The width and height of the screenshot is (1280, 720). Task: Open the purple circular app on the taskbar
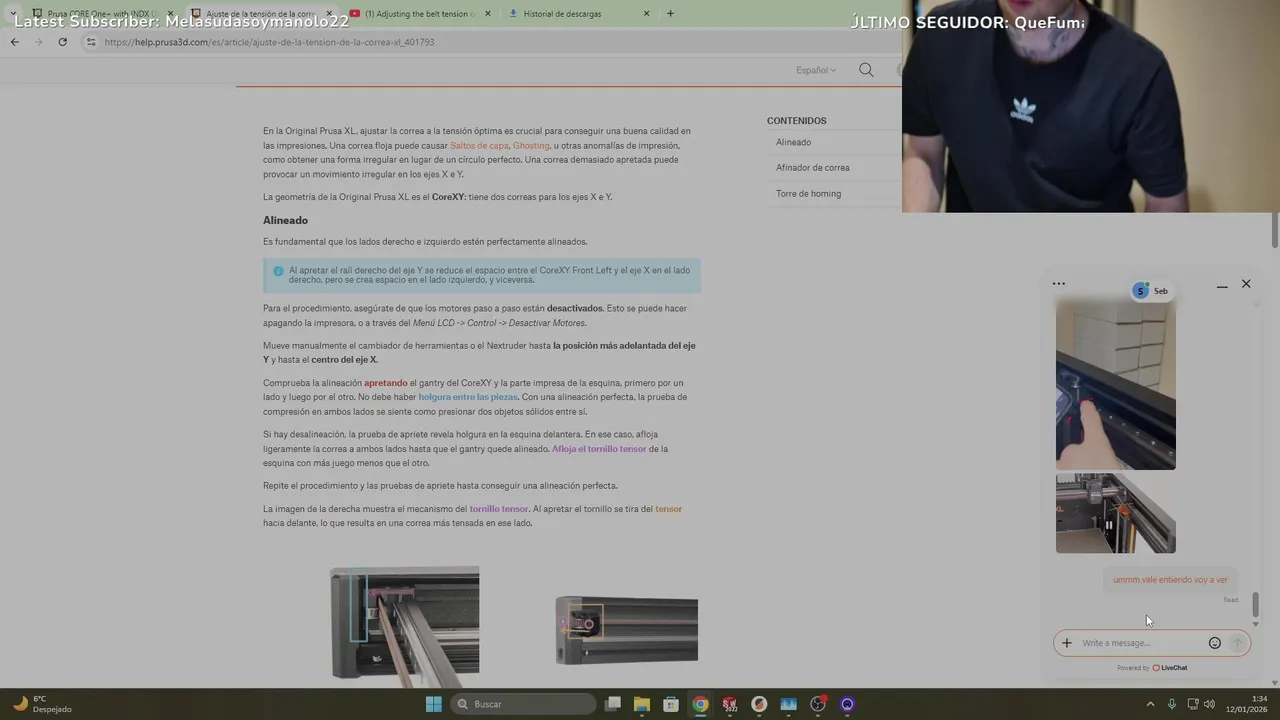(x=847, y=704)
